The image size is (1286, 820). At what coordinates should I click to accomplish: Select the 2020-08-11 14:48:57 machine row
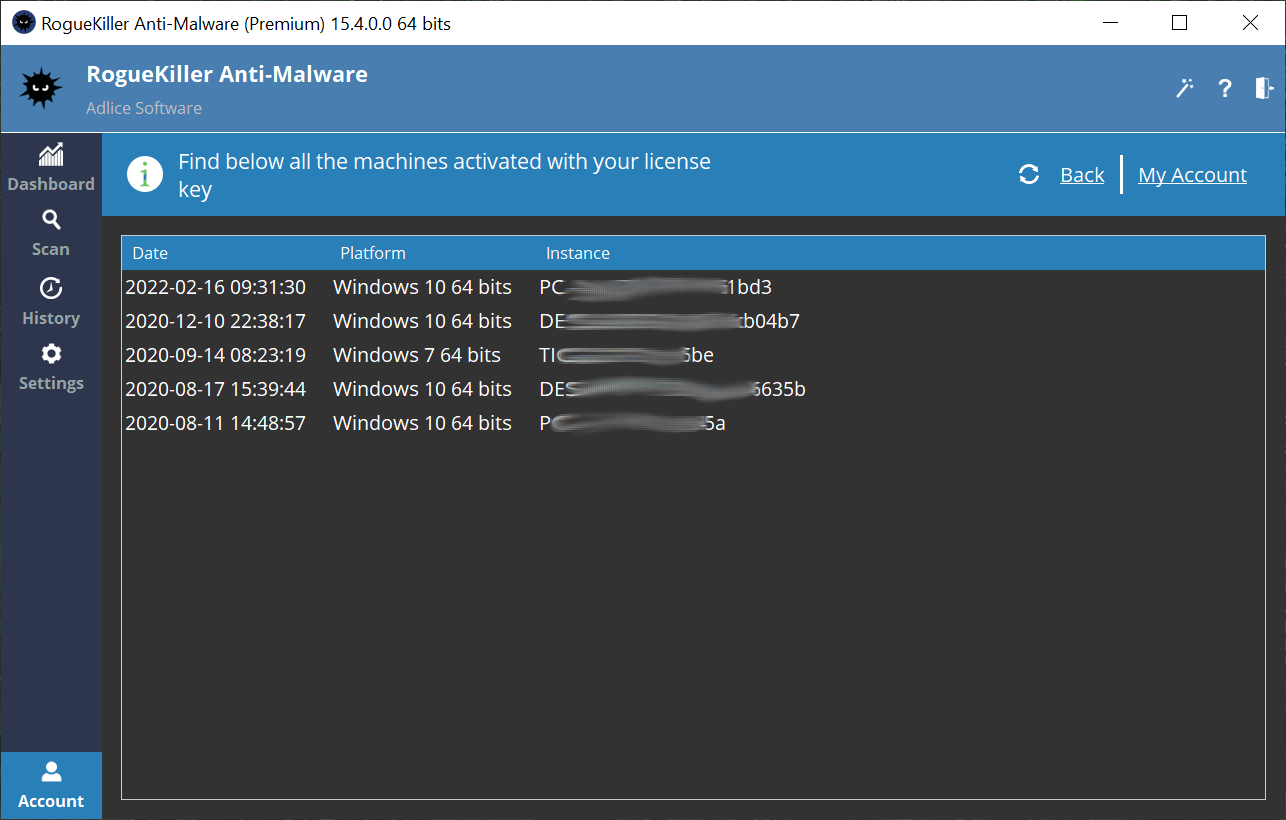[215, 423]
